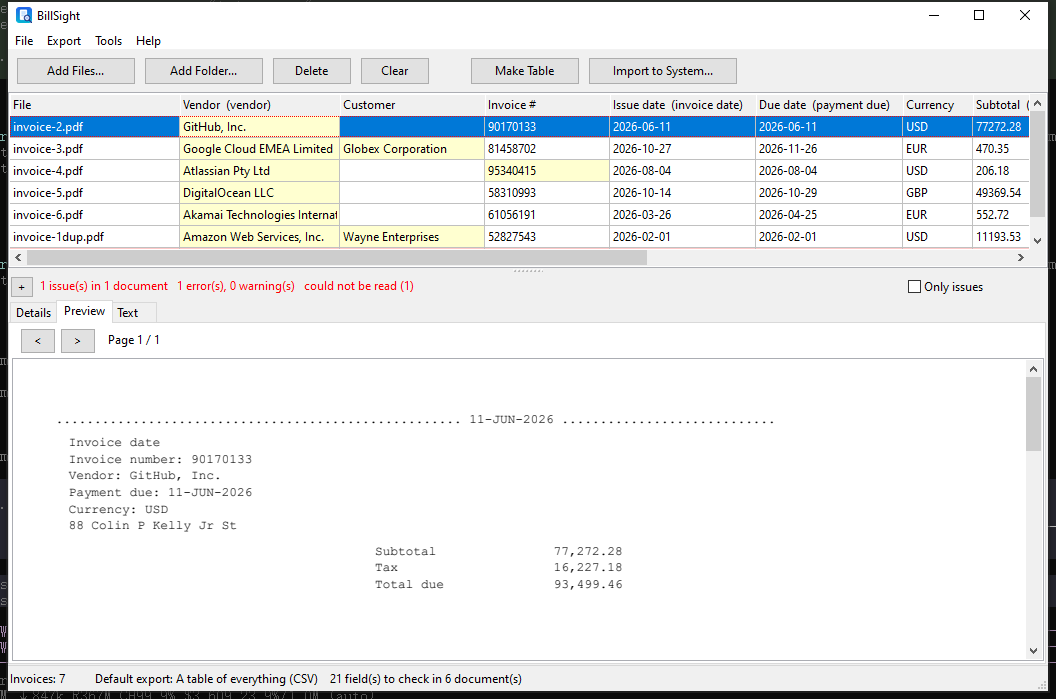Screen dimensions: 1056x699
Task: Sort by the Subtotal column header
Action: (1001, 104)
